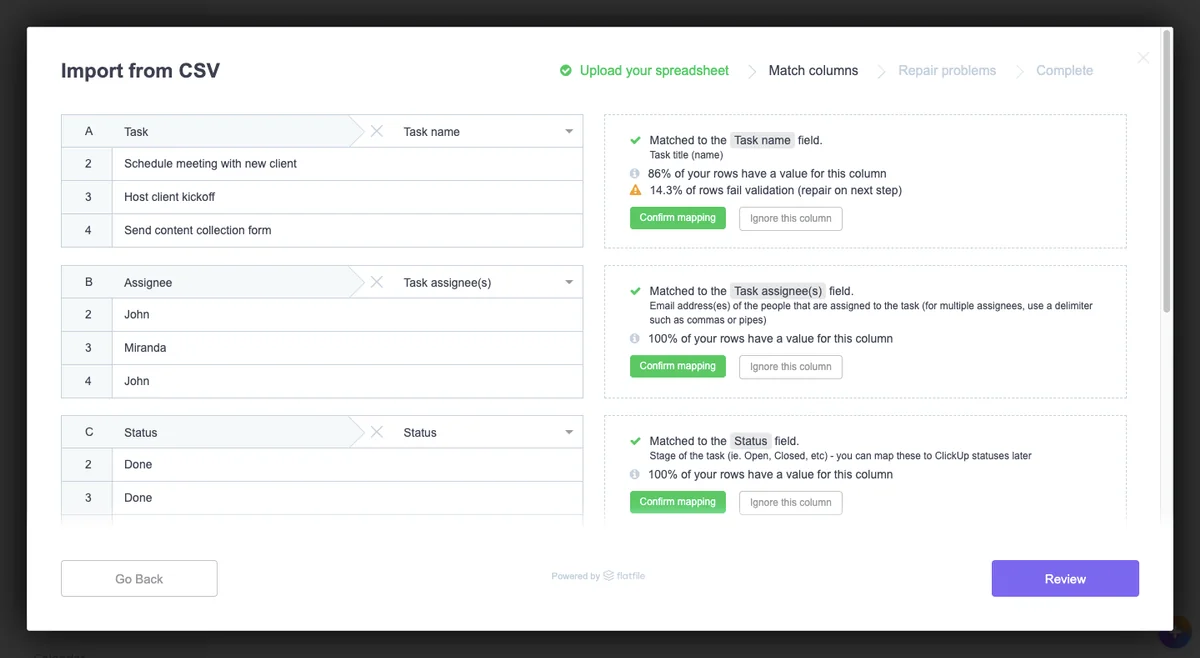1200x658 pixels.
Task: Click the Flatfile logo icon at the bottom
Action: [x=606, y=575]
